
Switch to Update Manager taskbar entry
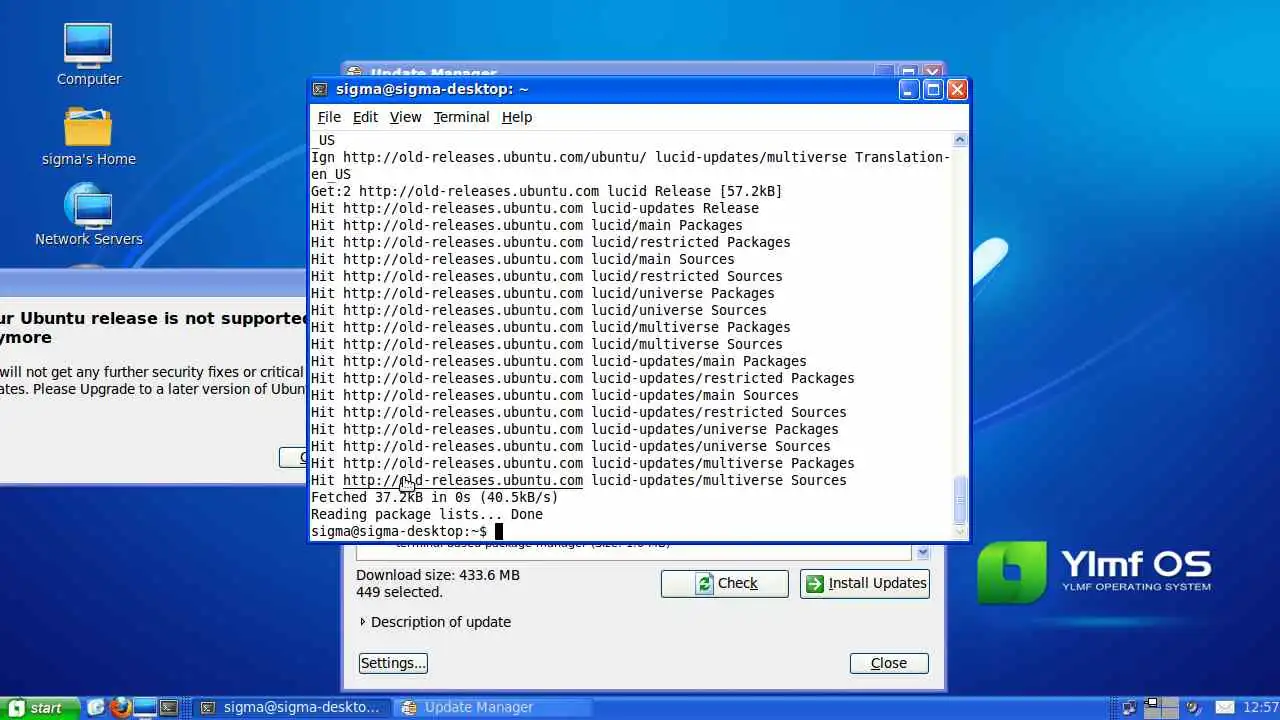click(x=492, y=707)
